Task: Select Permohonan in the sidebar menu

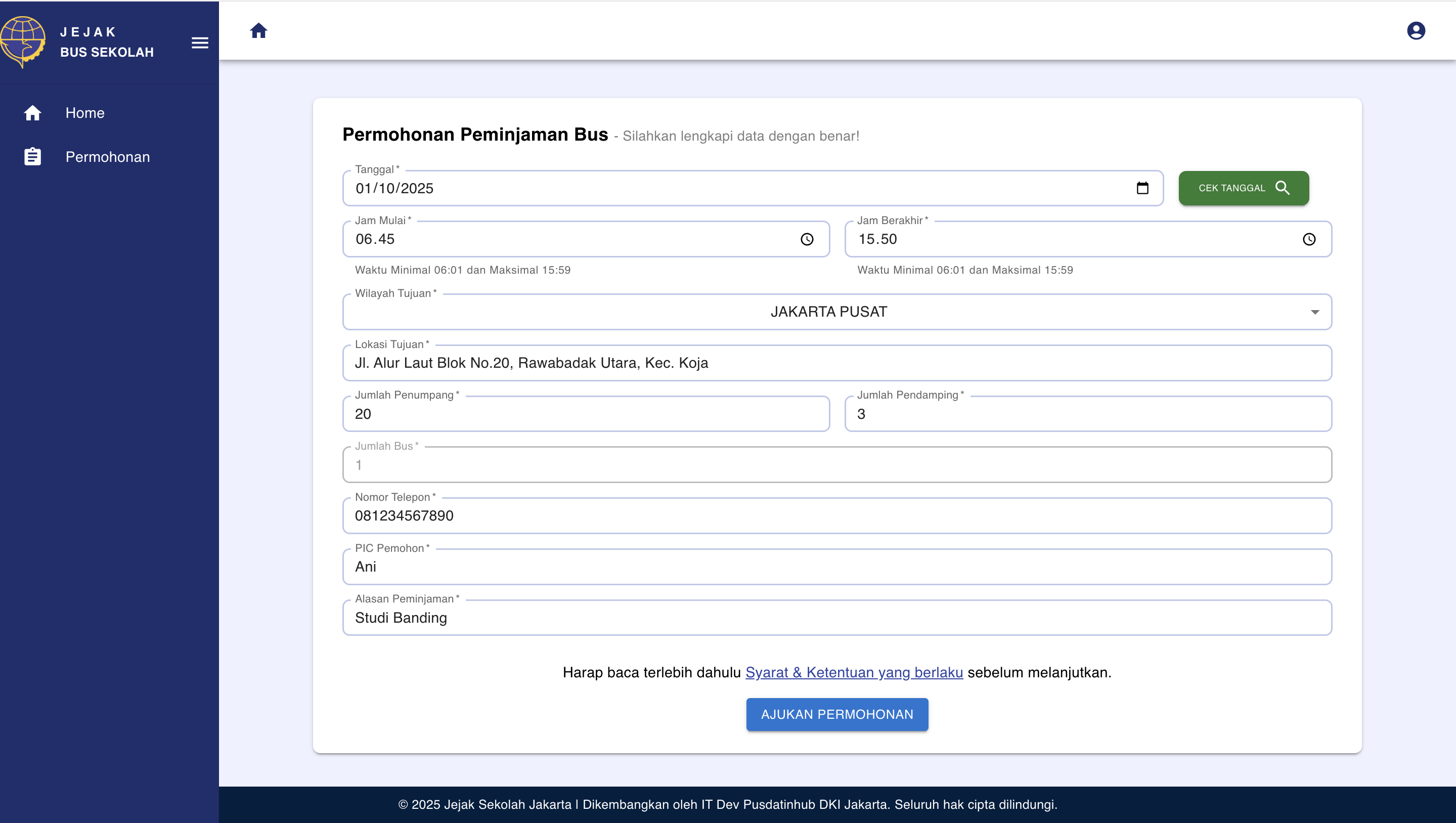Action: tap(107, 157)
